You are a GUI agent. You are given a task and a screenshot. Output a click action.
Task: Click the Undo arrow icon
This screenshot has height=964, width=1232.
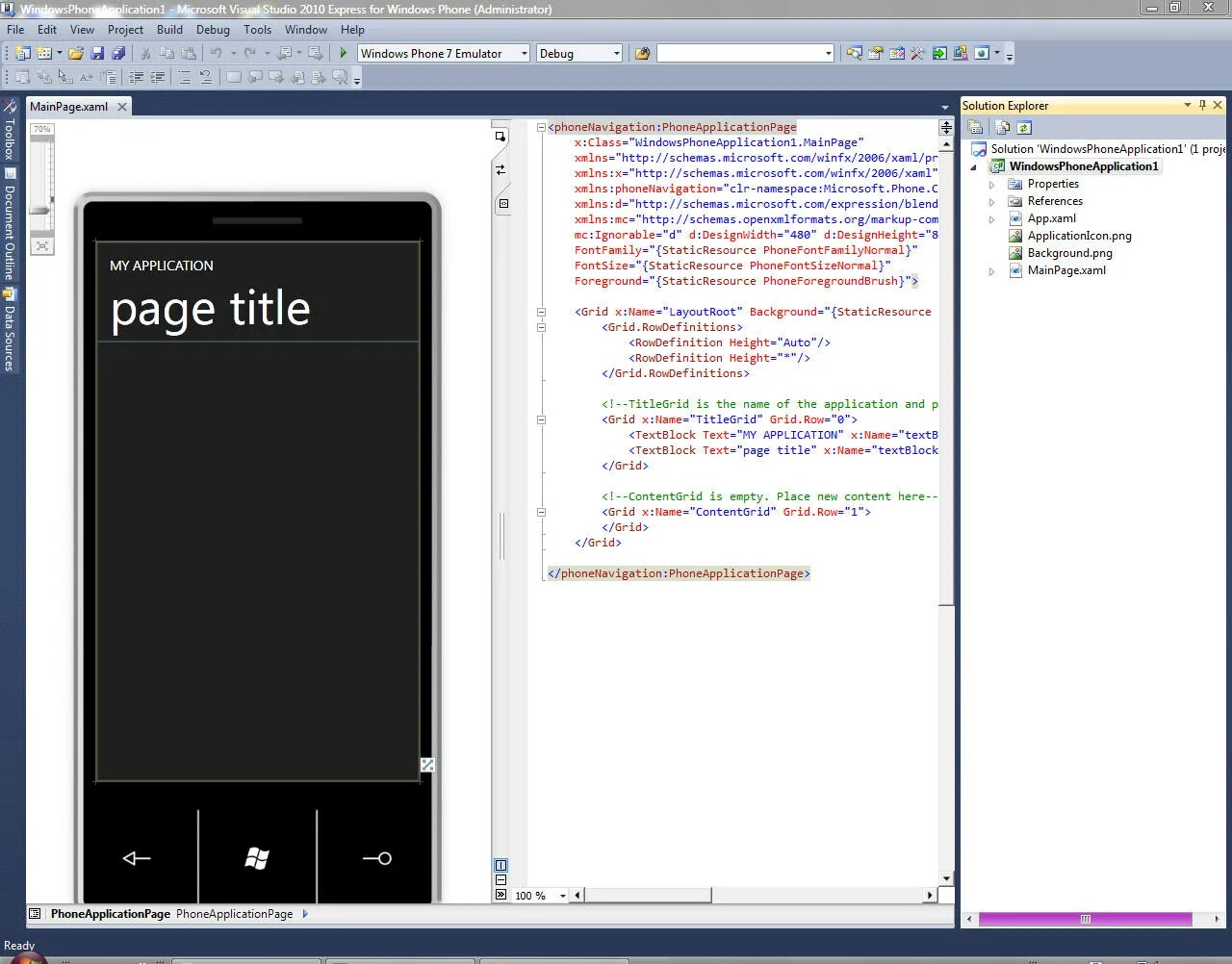(217, 54)
